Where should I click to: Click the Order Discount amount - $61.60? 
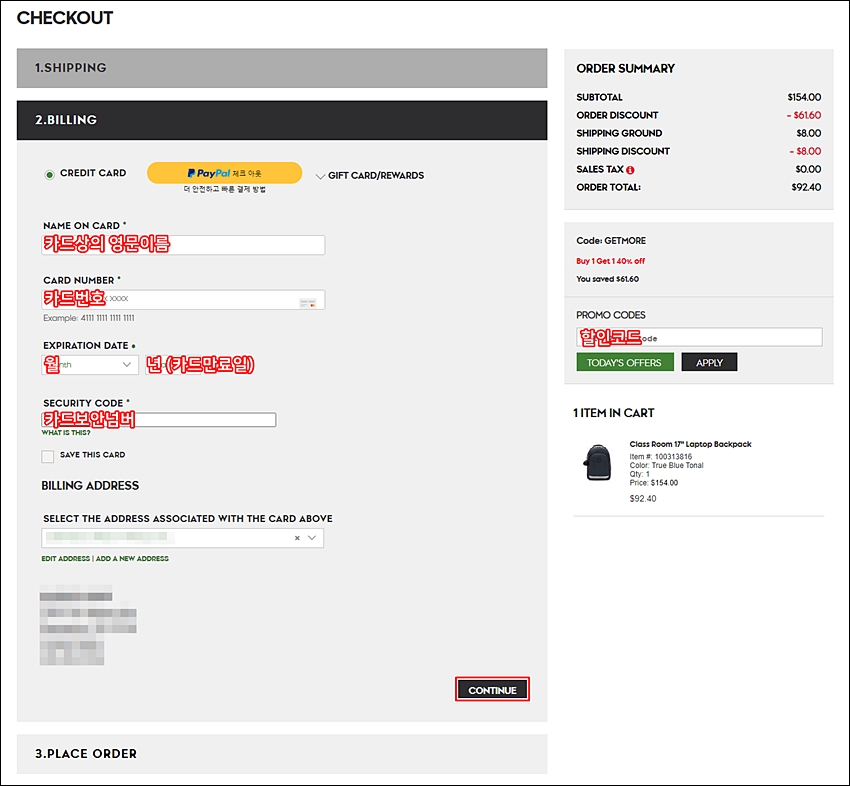pyautogui.click(x=804, y=115)
